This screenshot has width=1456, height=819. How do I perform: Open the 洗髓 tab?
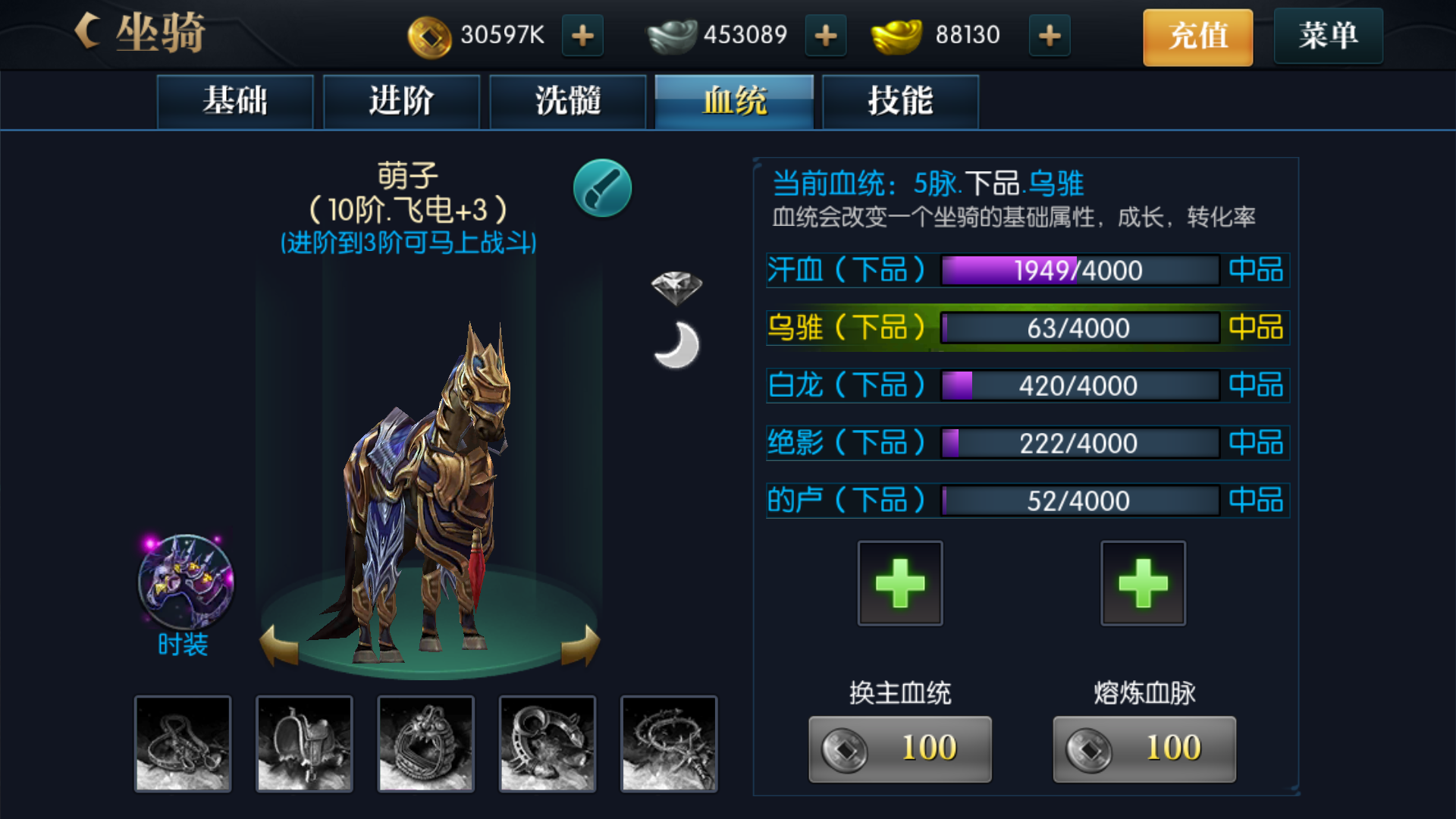[x=568, y=102]
